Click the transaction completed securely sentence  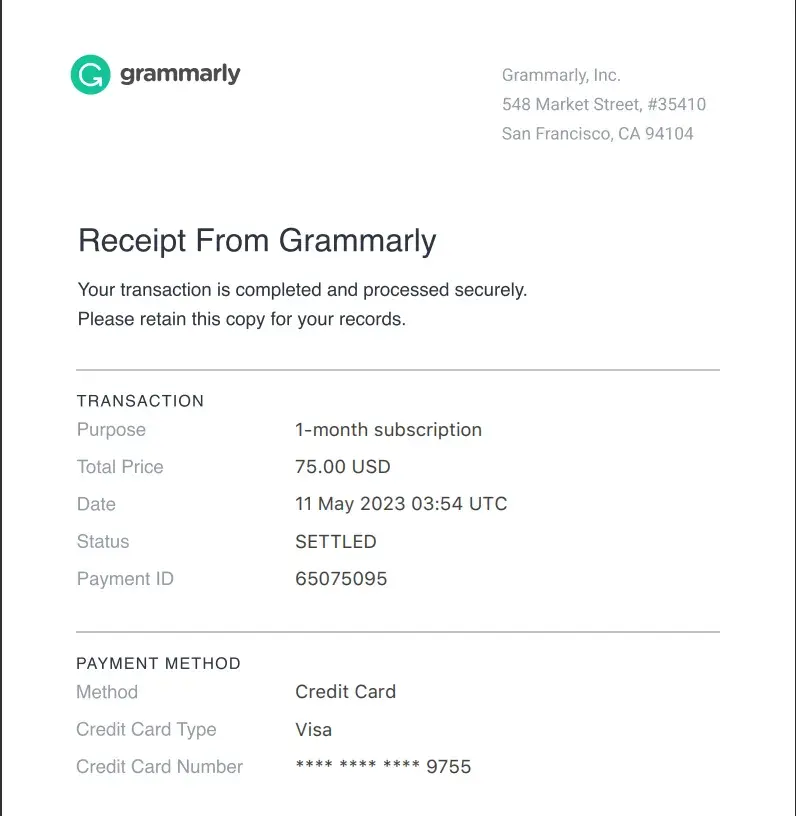click(302, 290)
